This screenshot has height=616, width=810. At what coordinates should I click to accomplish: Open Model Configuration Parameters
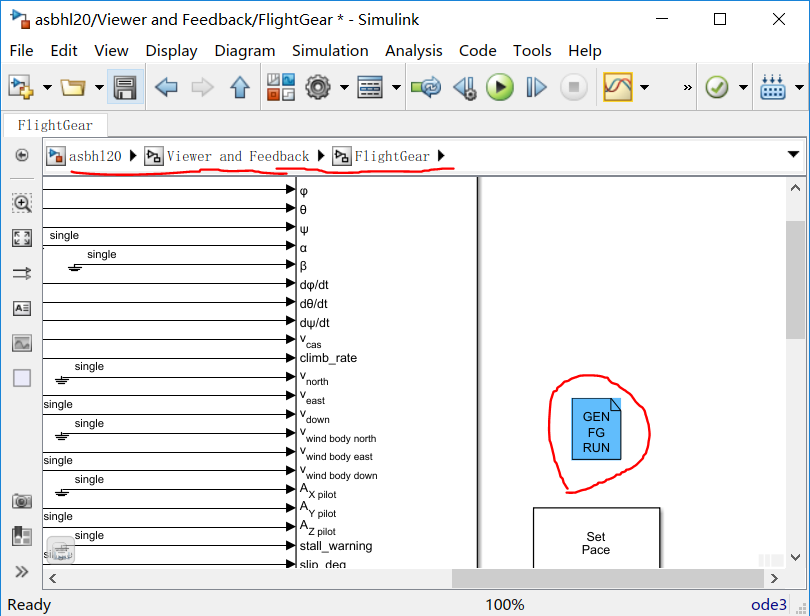(316, 87)
